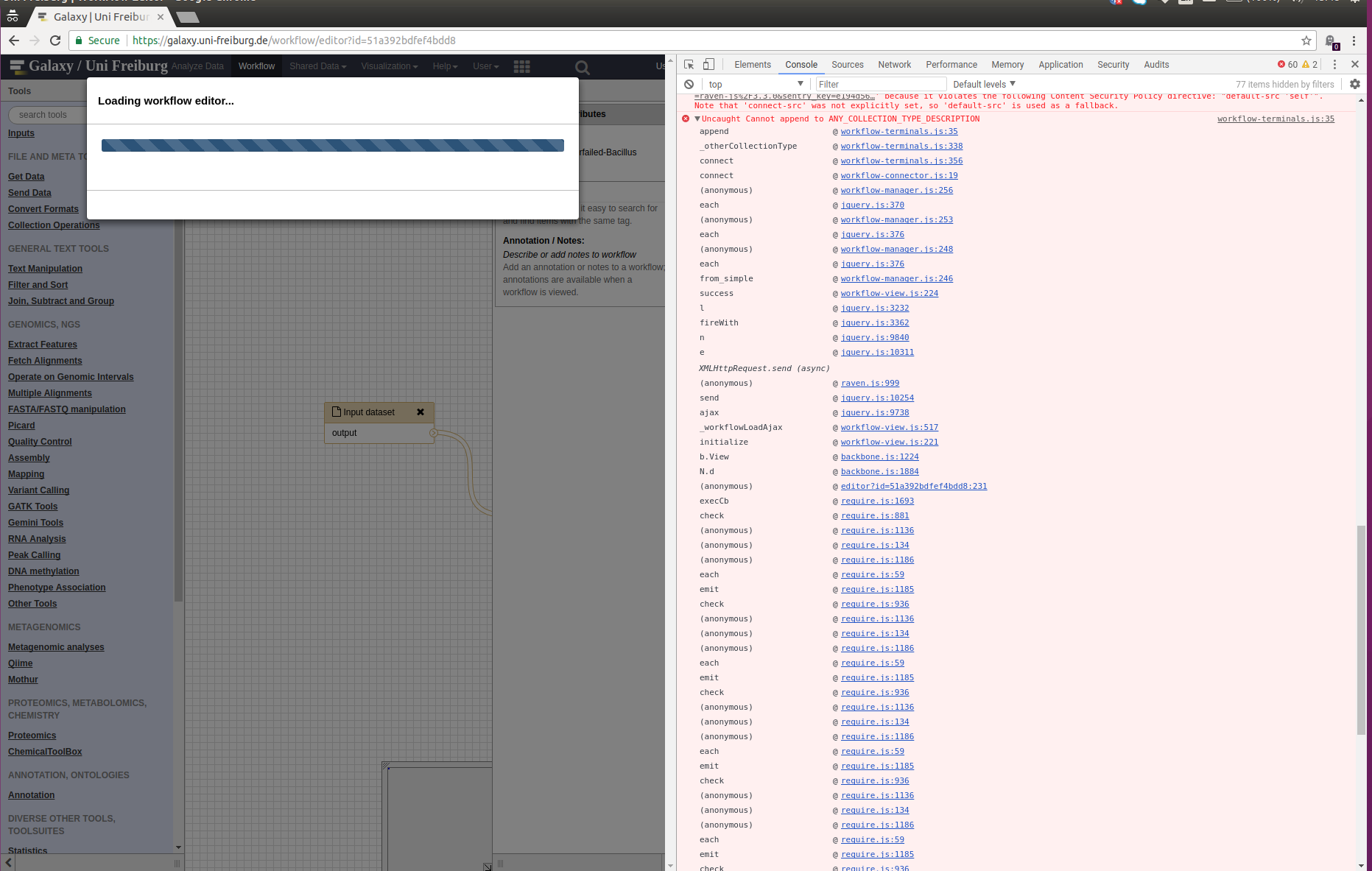Open the ChemicalToolBox section
This screenshot has width=1372, height=871.
pos(45,752)
